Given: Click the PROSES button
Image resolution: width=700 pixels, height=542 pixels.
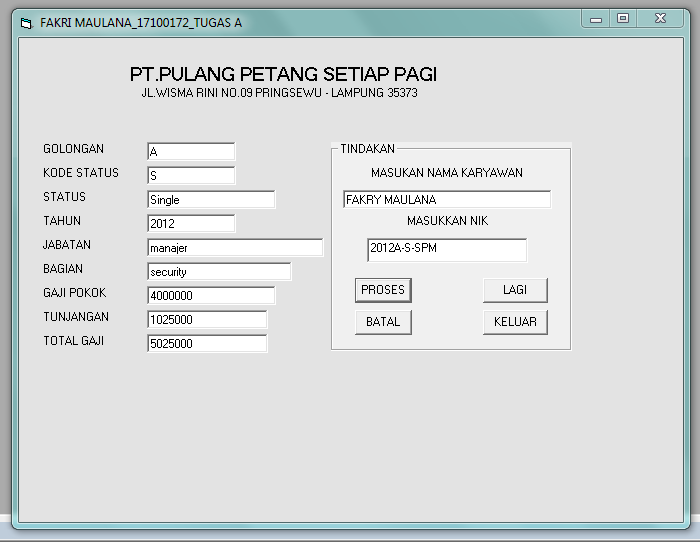Looking at the screenshot, I should tap(383, 290).
